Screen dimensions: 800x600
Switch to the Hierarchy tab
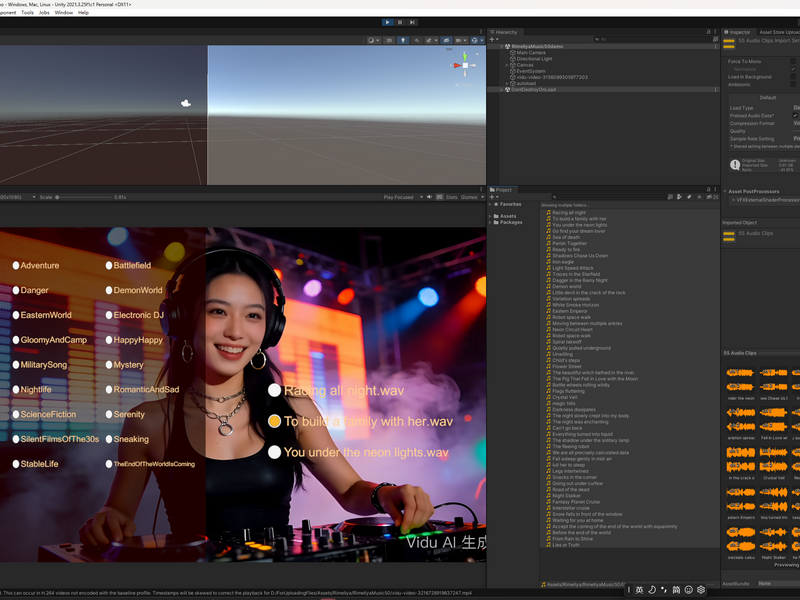click(504, 32)
